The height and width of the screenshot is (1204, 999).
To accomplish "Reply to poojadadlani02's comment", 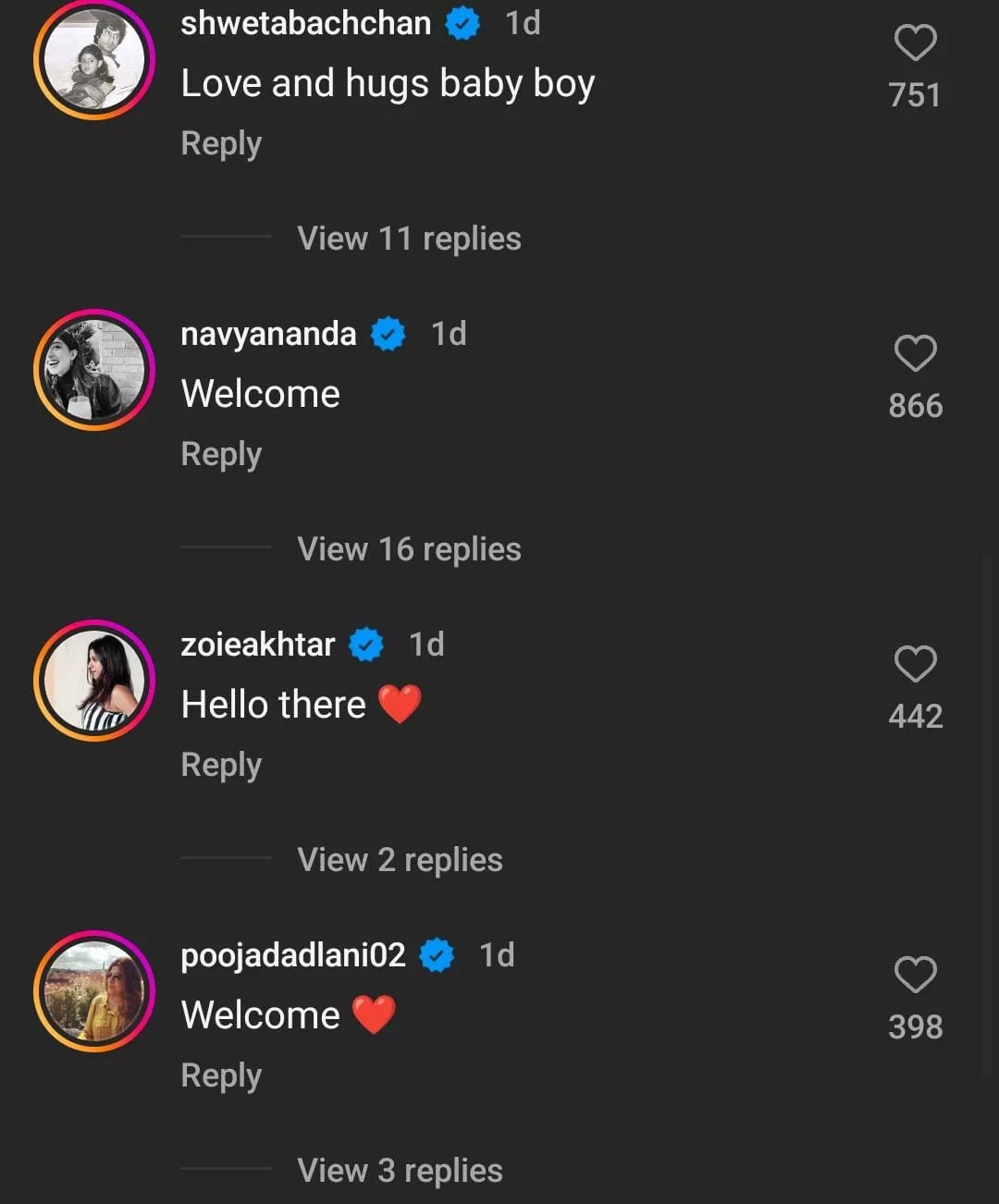I will point(221,1075).
